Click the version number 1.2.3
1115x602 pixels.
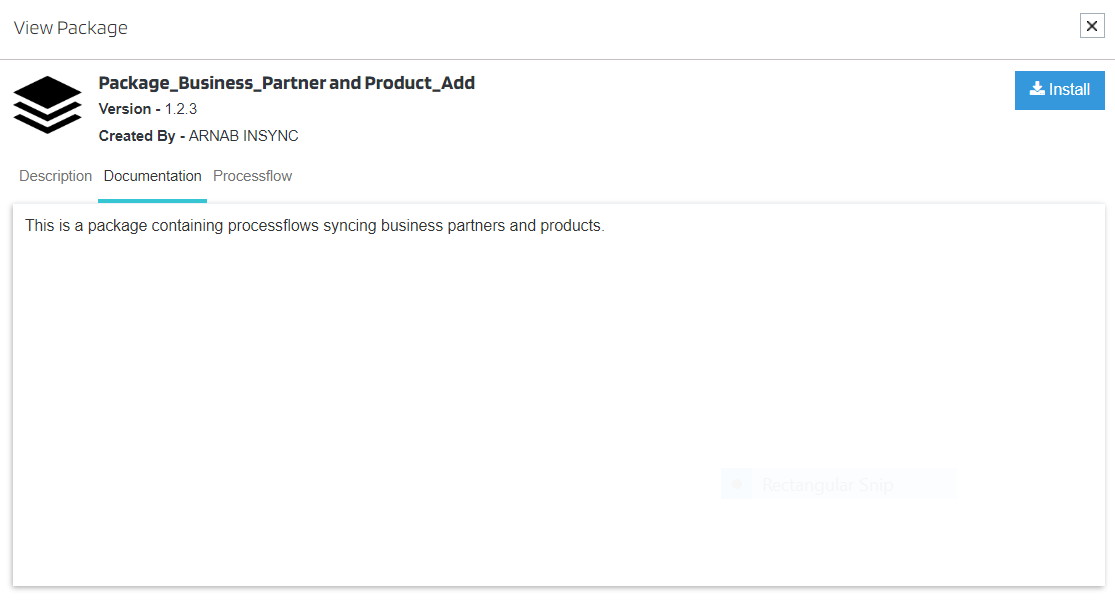(x=181, y=109)
